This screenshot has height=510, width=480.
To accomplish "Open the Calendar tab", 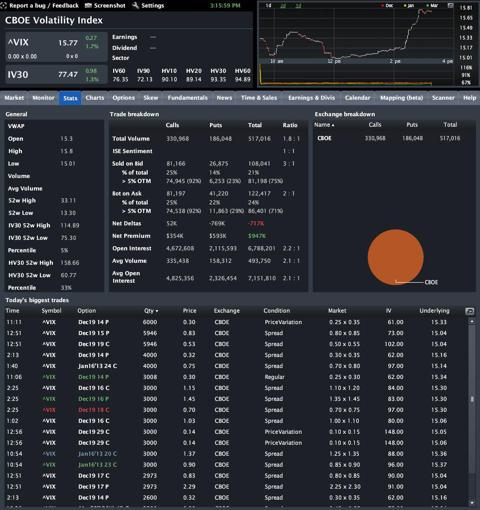I will (357, 98).
